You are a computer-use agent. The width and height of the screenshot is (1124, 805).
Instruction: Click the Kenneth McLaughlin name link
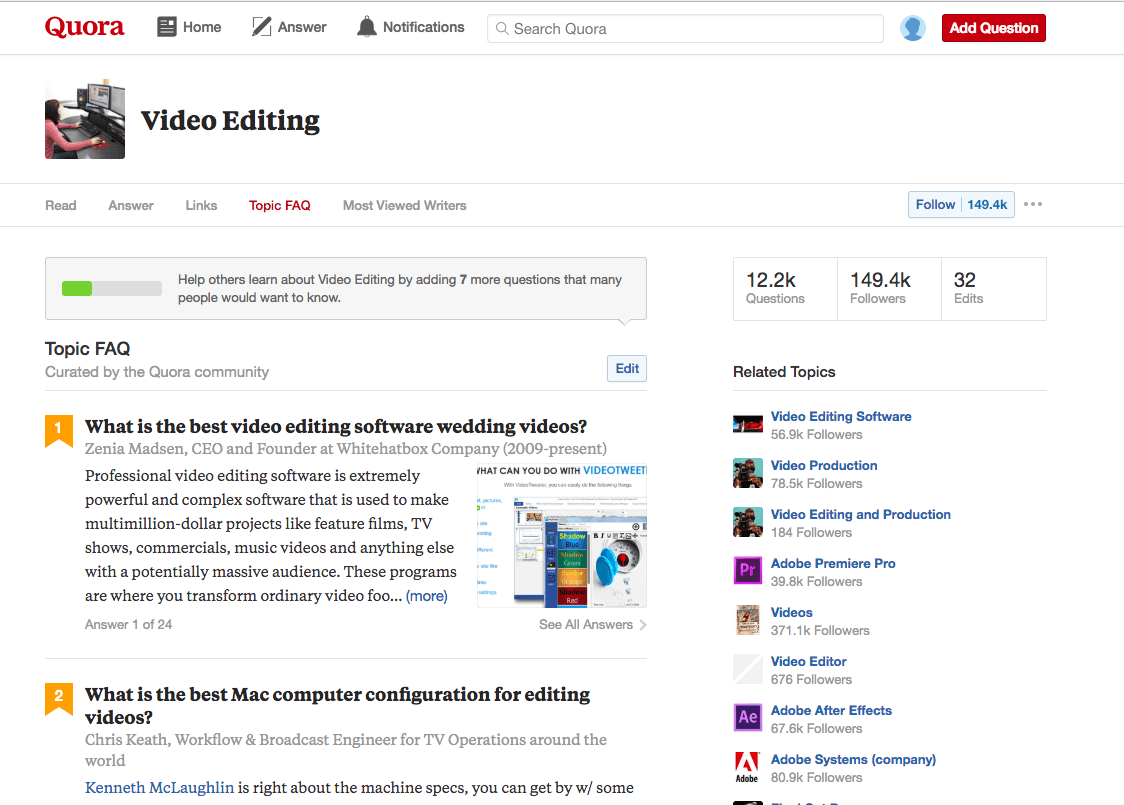[x=159, y=787]
